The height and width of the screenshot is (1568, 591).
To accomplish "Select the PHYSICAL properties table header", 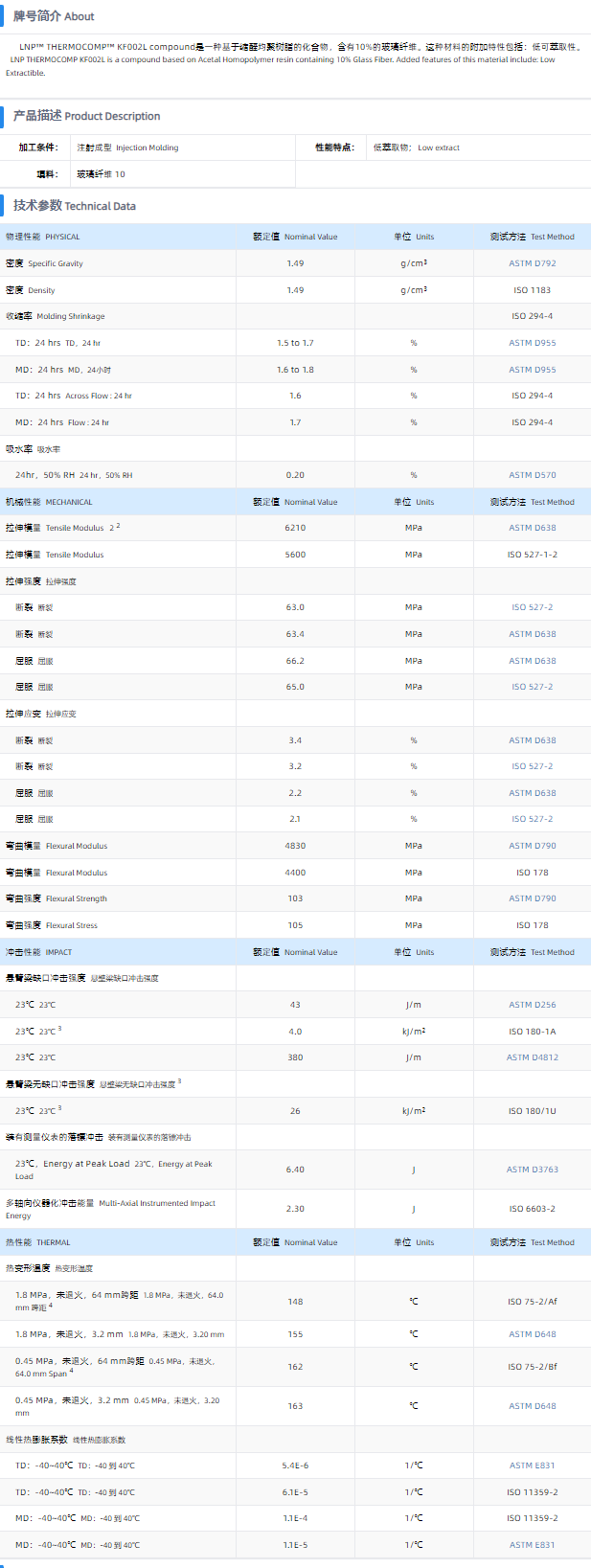I will [x=43, y=237].
